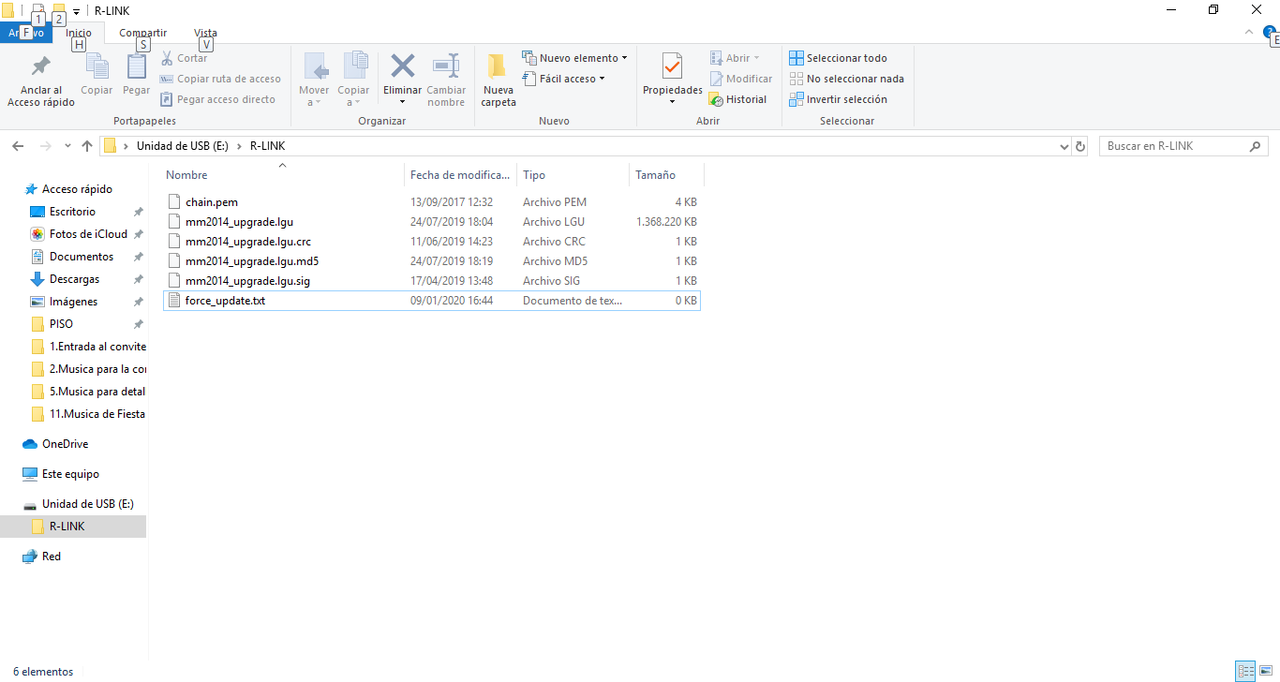Viewport: 1280px width, 682px height.
Task: Open recent locations dropdown arrow
Action: click(68, 146)
